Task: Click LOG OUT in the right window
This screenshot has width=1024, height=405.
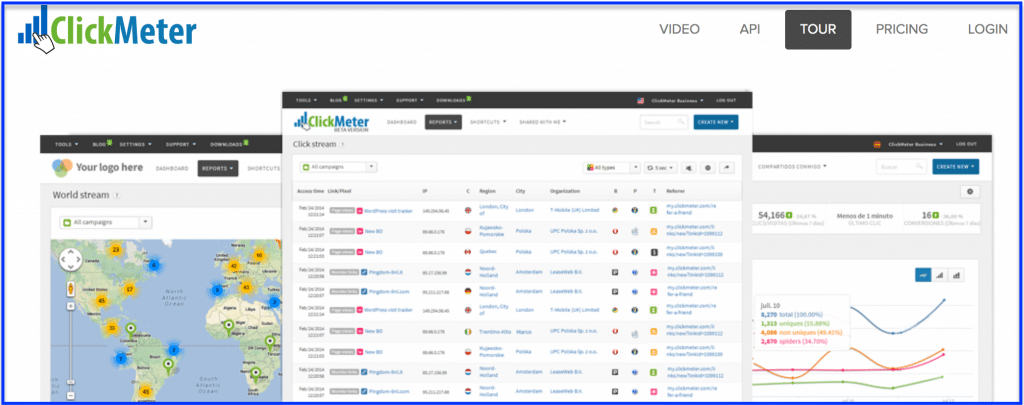Action: click(967, 144)
